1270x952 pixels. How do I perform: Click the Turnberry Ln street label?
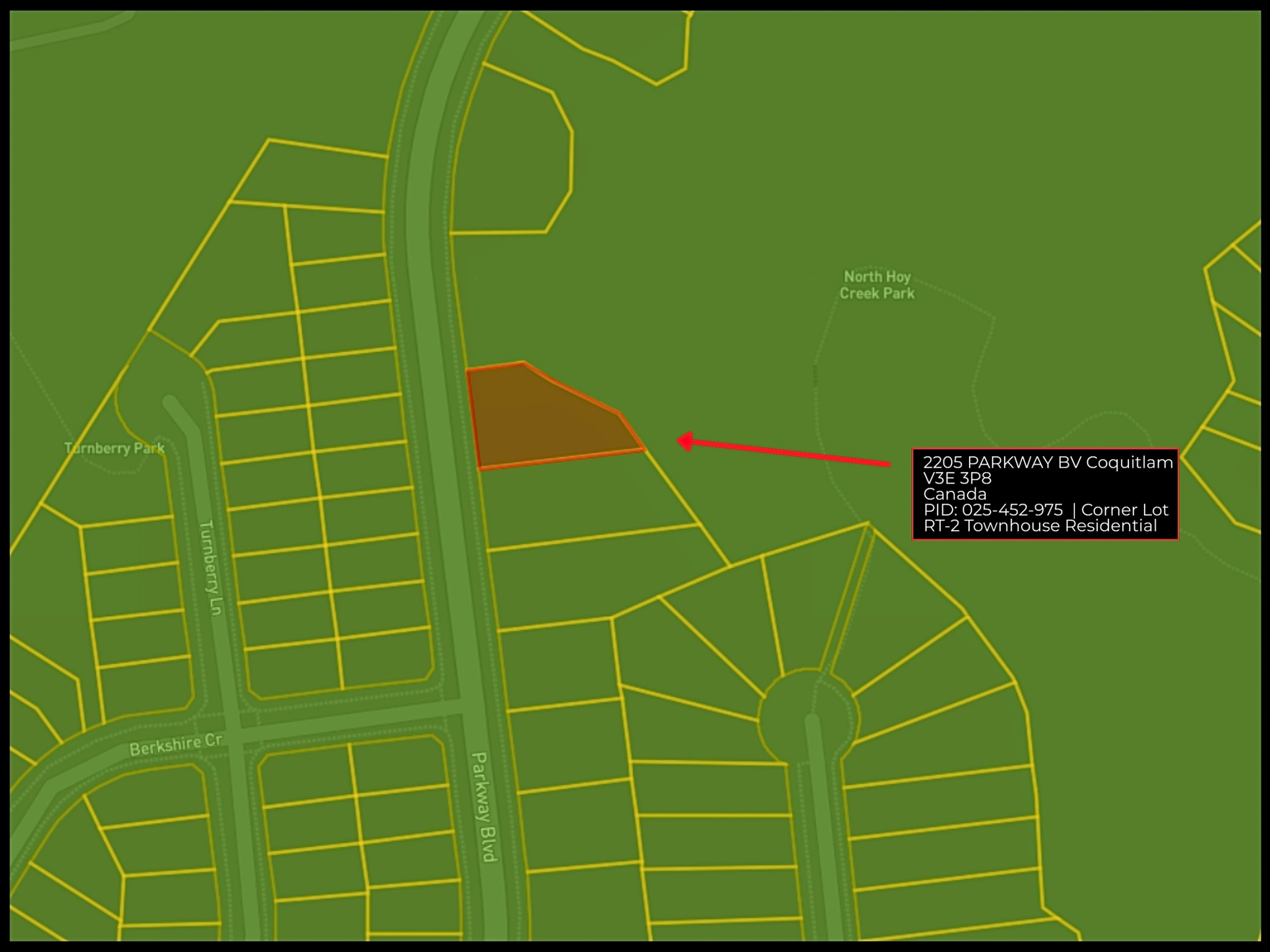(x=211, y=568)
